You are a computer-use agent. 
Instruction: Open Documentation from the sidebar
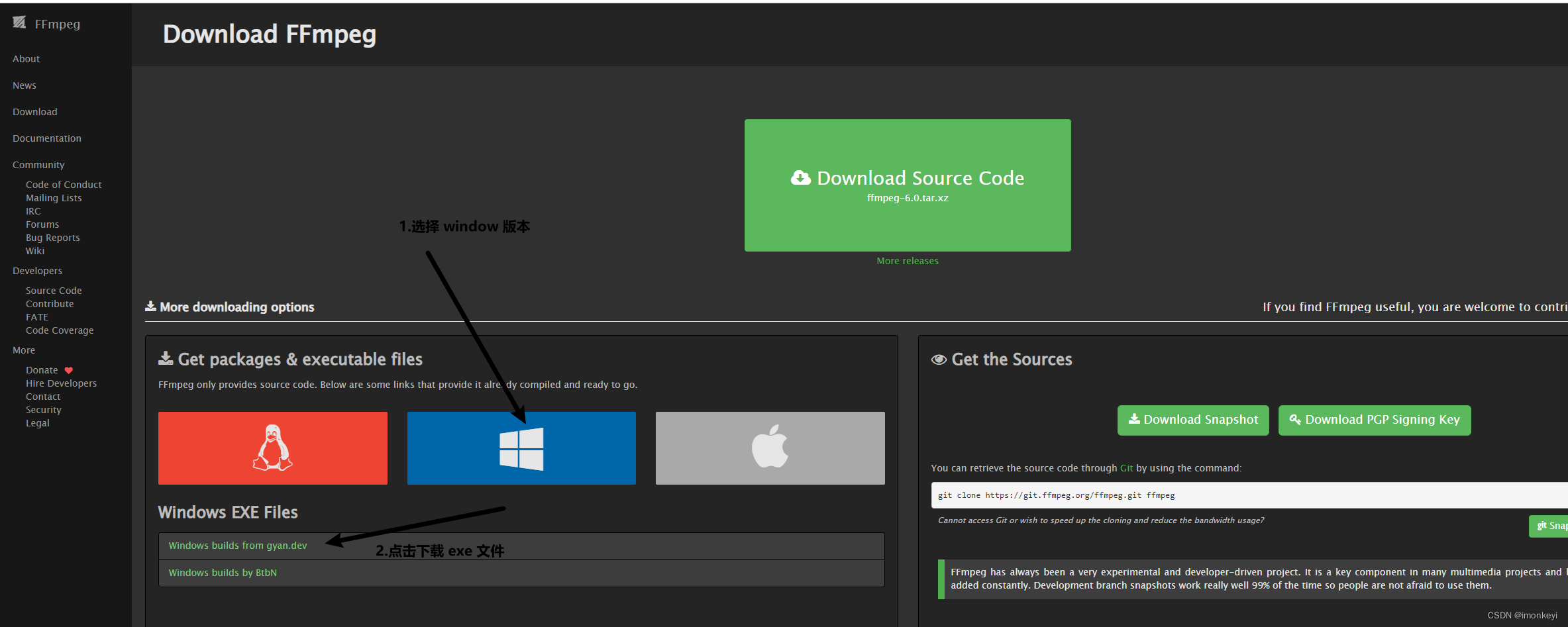coord(47,138)
